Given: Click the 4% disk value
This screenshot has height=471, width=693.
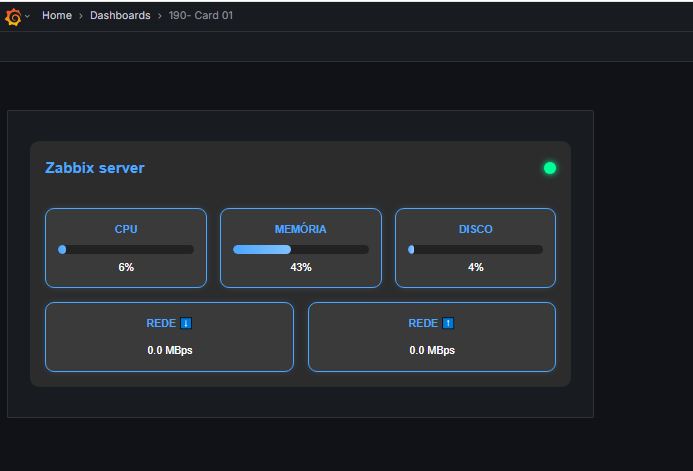Looking at the screenshot, I should point(476,267).
